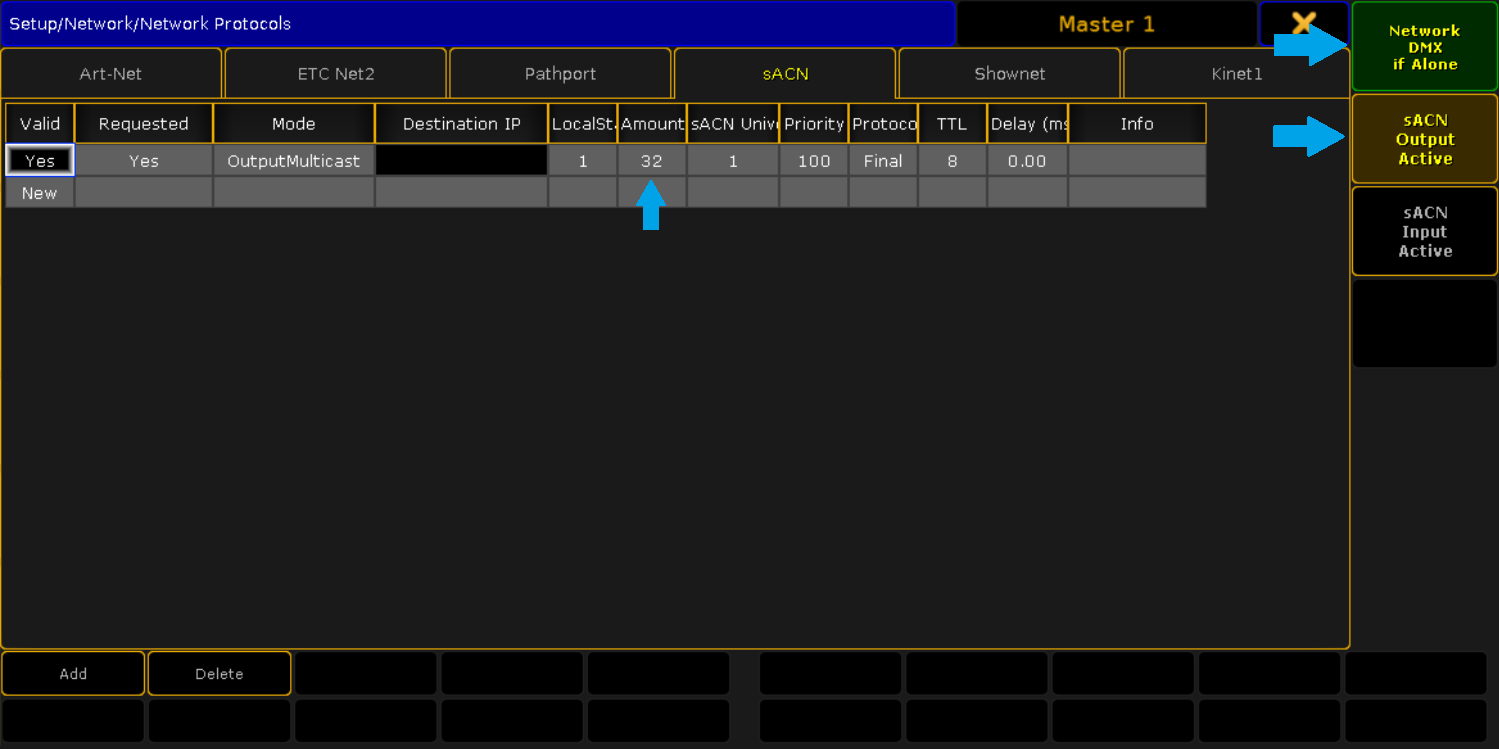The height and width of the screenshot is (749, 1499).
Task: Click the Requested column header
Action: click(144, 124)
